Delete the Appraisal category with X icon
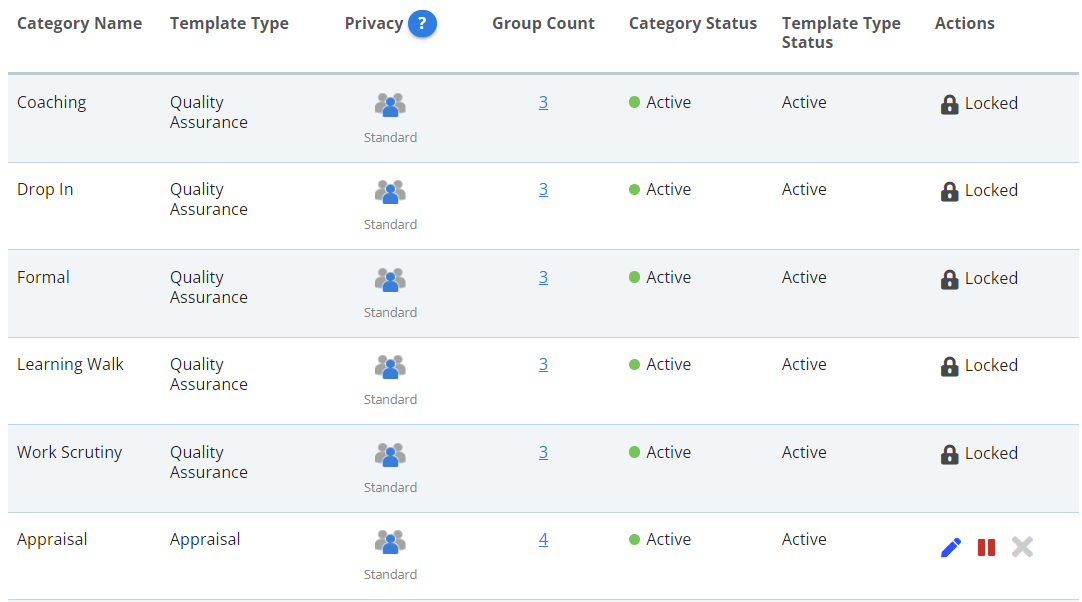This screenshot has height=602, width=1082. pyautogui.click(x=1022, y=547)
